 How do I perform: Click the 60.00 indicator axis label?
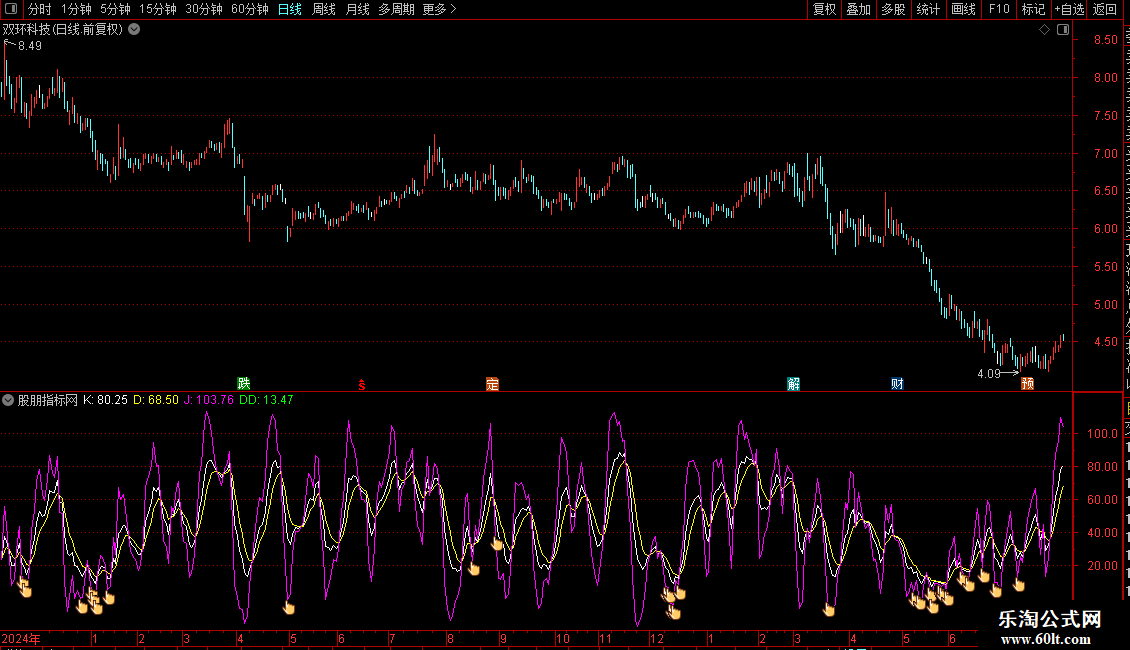tap(1103, 499)
